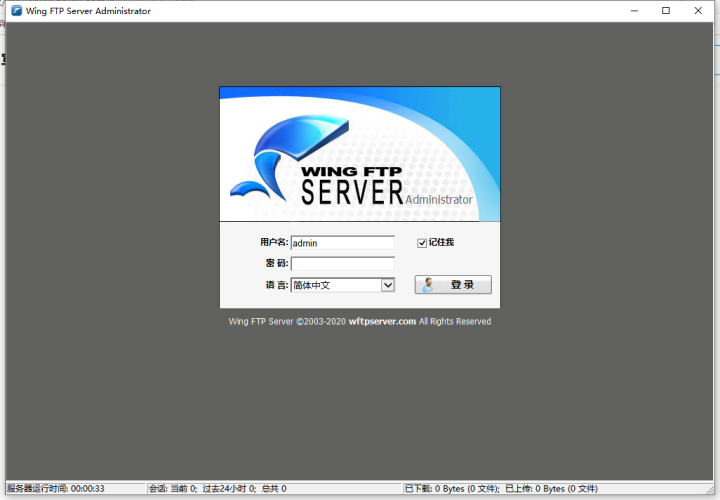Focus the empty 密码 password field
This screenshot has height=500, width=720.
[x=343, y=264]
